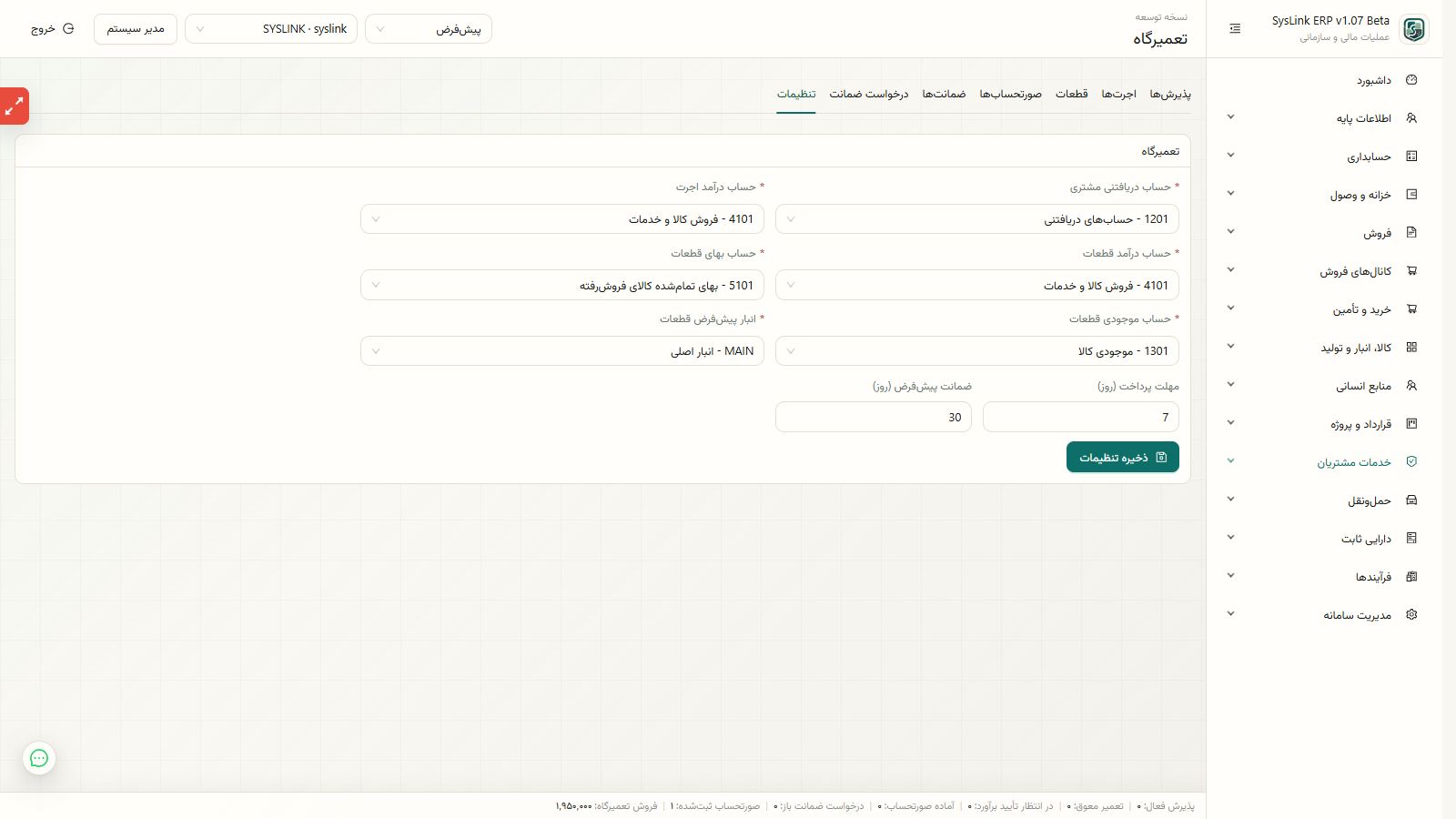Click the قرارداد و پروژه icon
Viewport: 1456px width, 819px height.
(1411, 424)
